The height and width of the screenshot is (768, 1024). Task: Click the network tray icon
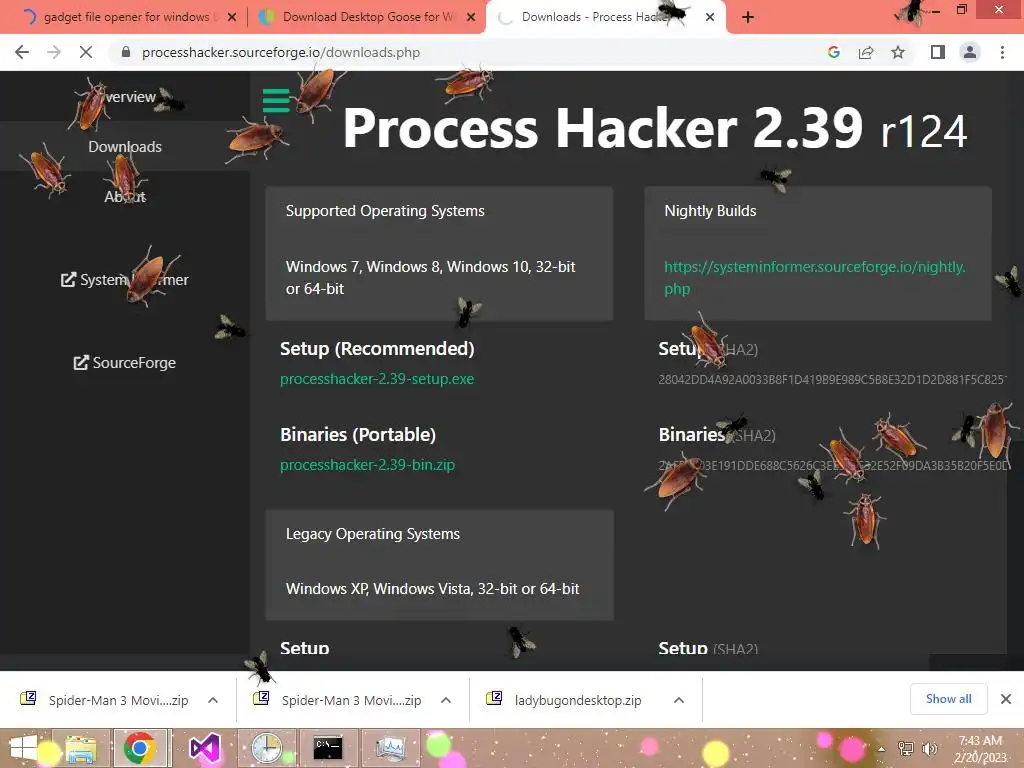pyautogui.click(x=905, y=749)
